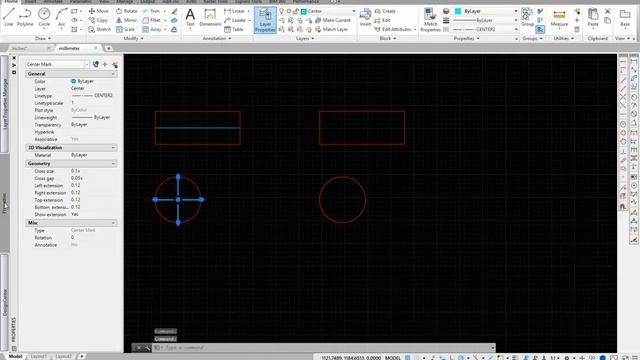Click the Linear dimension tool
The width and height of the screenshot is (640, 360).
tap(235, 11)
